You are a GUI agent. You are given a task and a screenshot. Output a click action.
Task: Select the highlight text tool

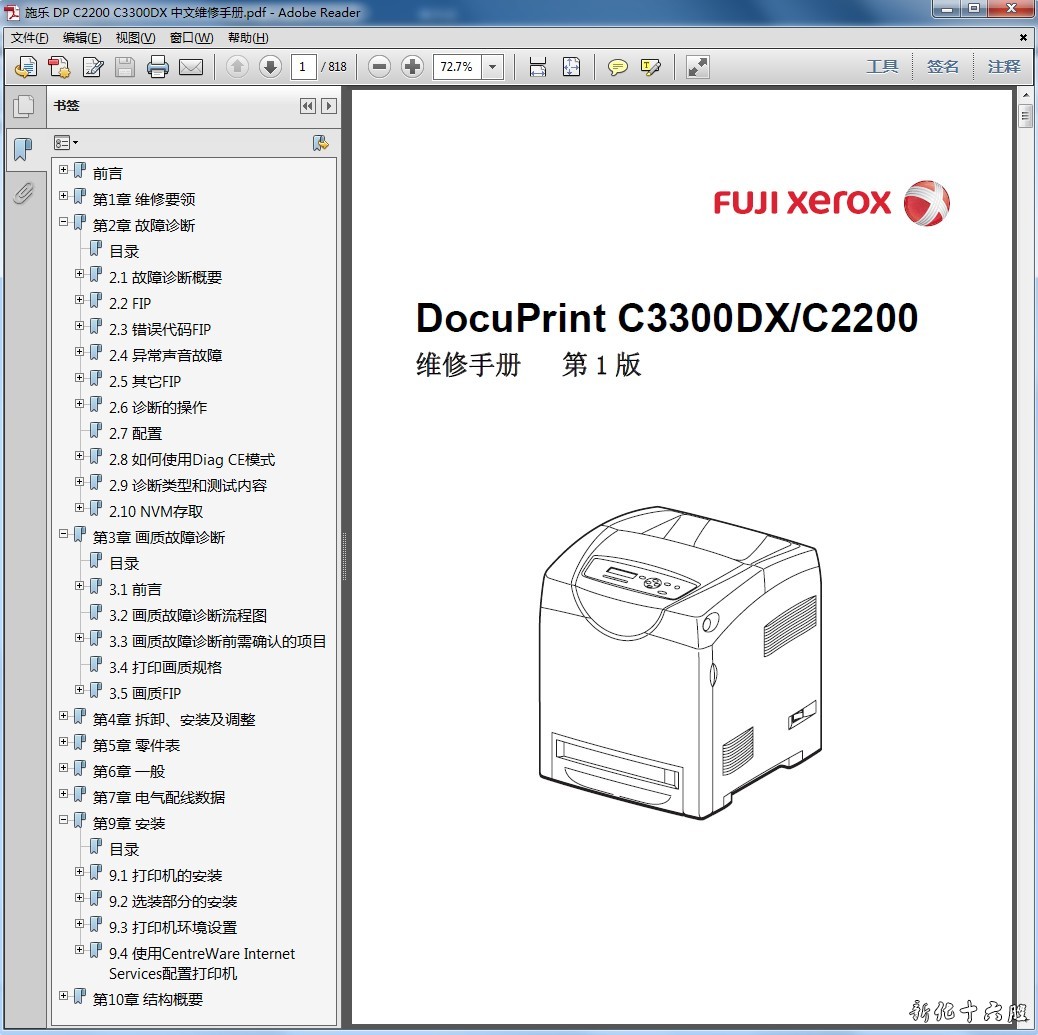click(651, 67)
